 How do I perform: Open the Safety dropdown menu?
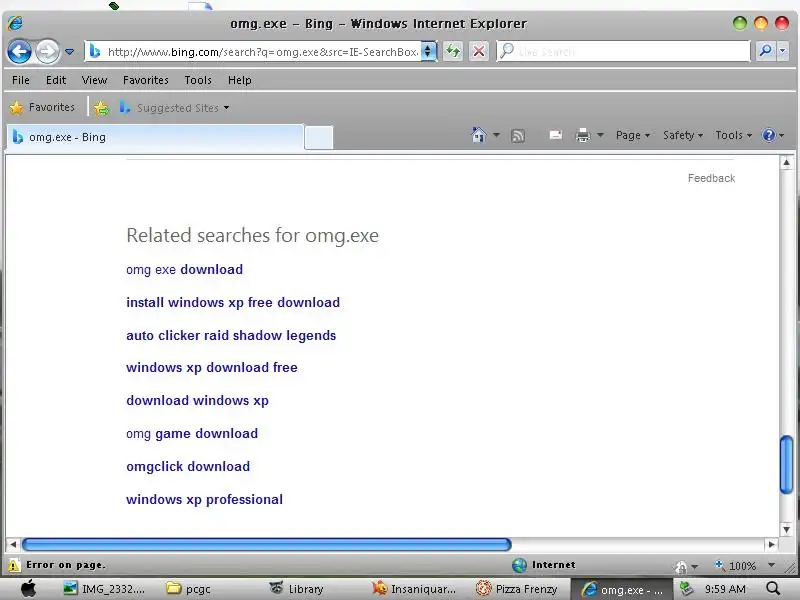(683, 135)
